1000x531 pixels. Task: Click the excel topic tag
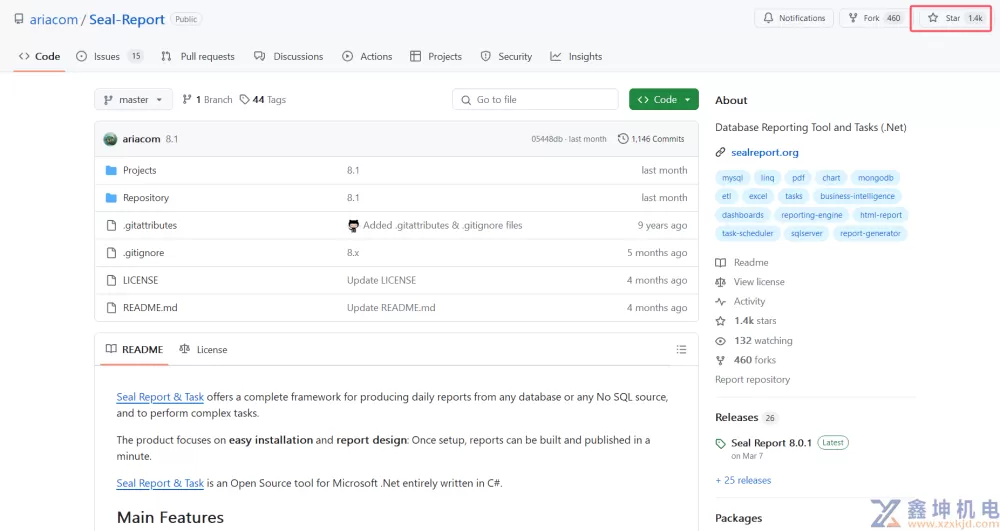pyautogui.click(x=758, y=197)
